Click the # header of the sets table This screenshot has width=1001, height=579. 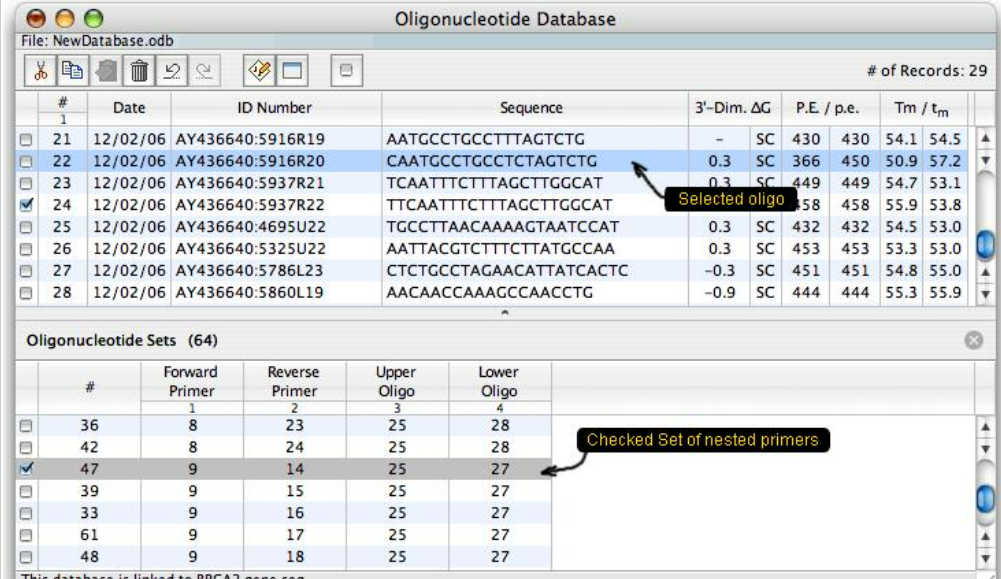point(89,387)
